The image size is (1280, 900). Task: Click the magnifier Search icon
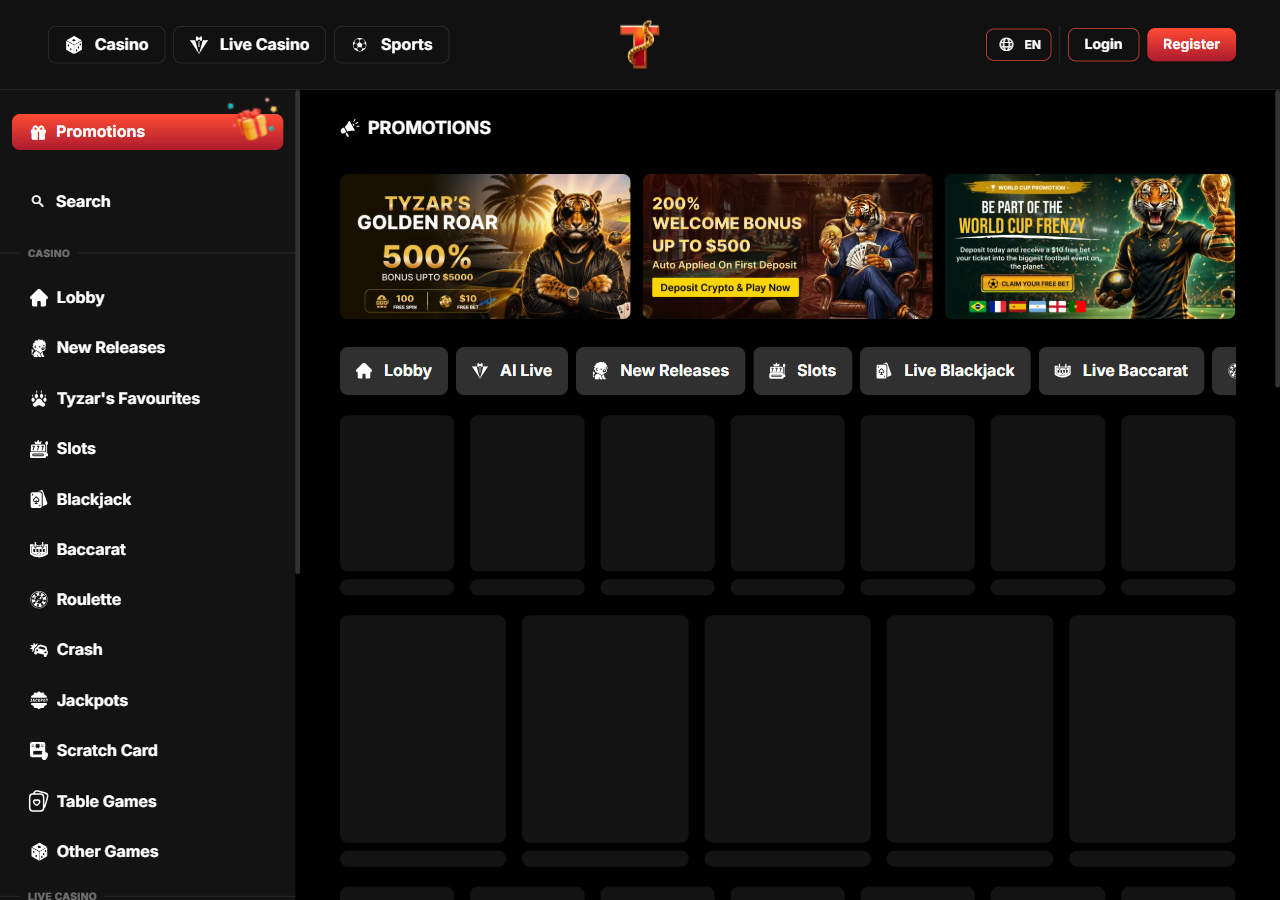38,201
